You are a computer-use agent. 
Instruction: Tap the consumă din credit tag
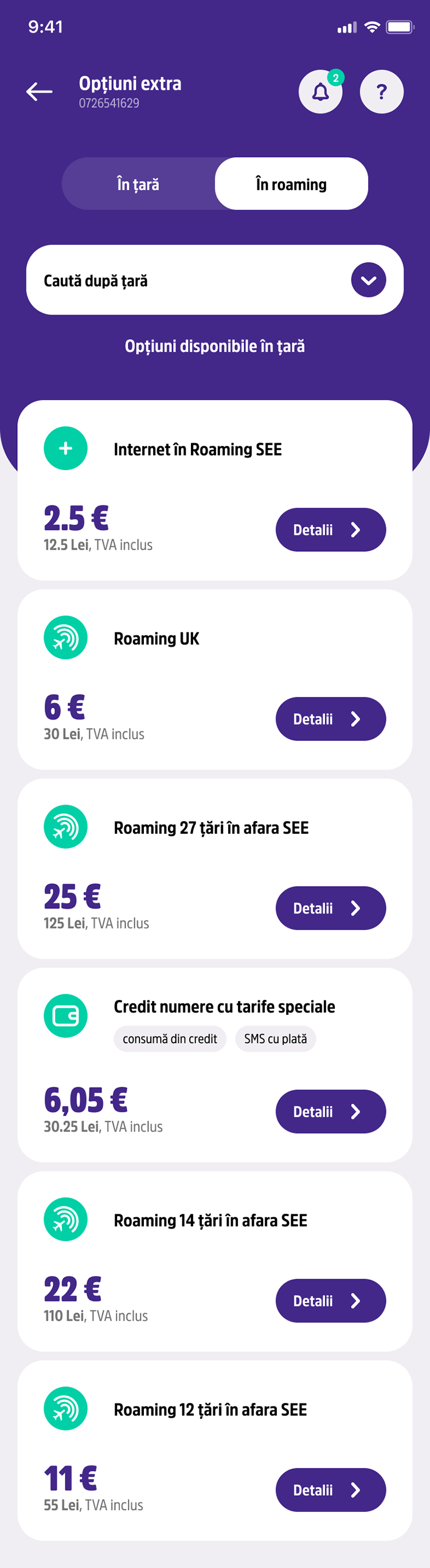pos(170,1039)
